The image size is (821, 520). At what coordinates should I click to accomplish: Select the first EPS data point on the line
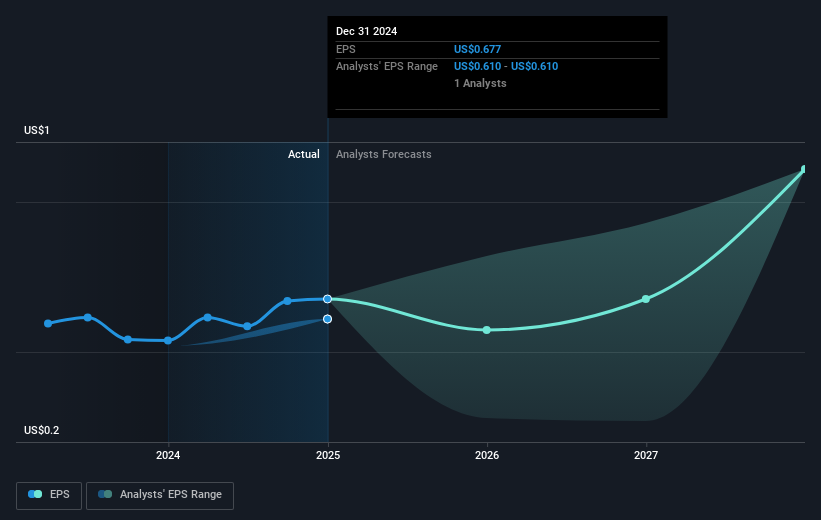(x=48, y=324)
